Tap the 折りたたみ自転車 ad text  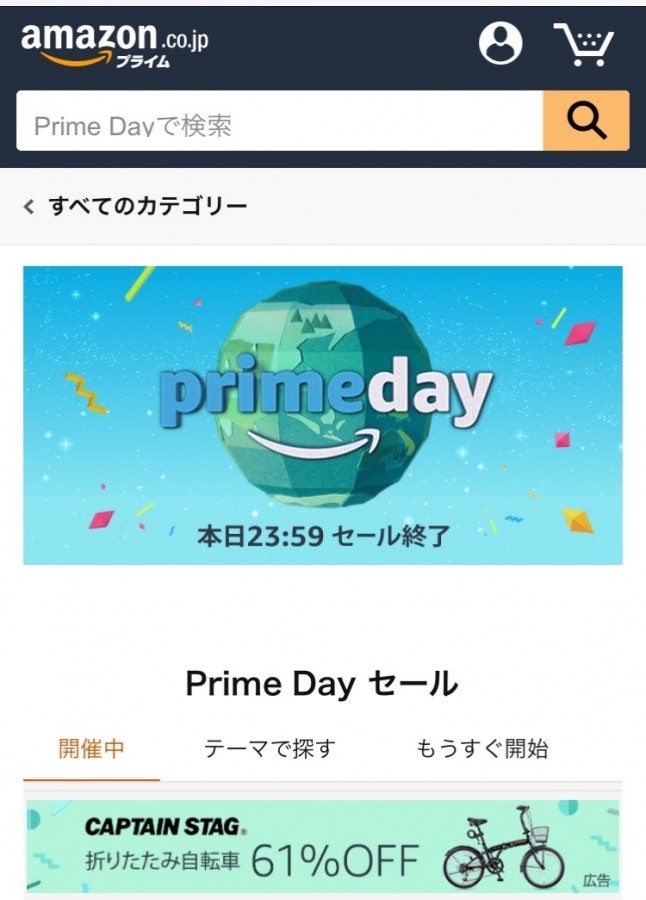point(163,861)
